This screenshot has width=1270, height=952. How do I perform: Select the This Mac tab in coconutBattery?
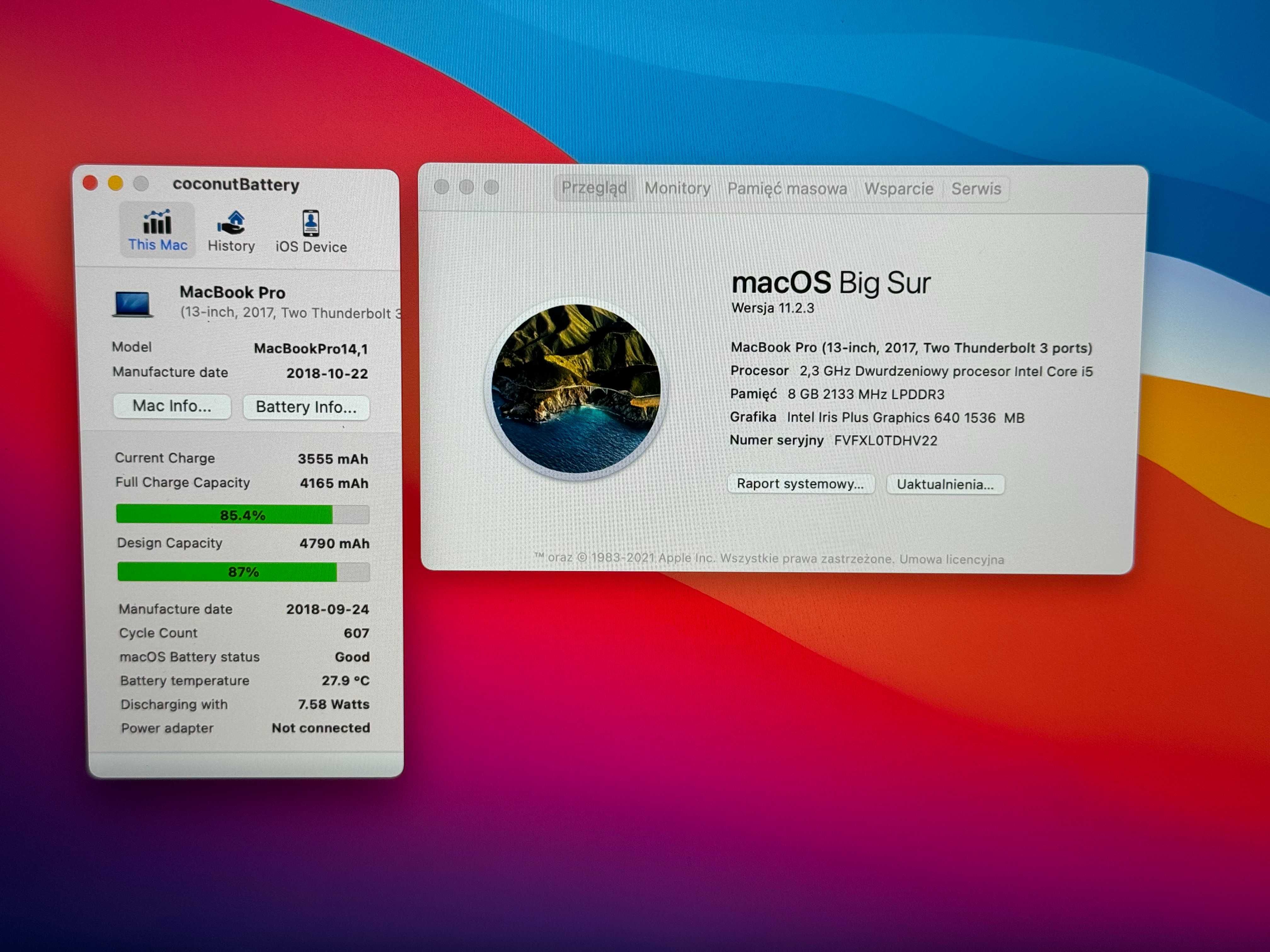(x=157, y=230)
